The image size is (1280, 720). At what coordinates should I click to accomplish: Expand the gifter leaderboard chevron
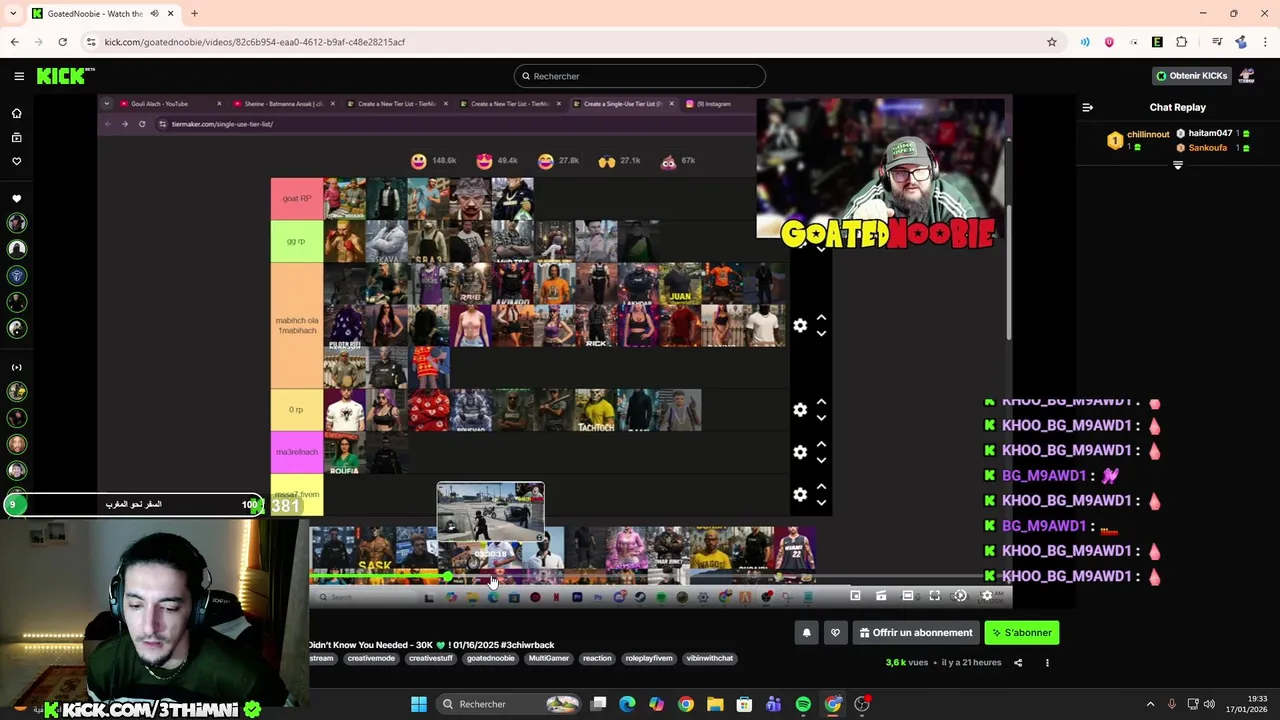[x=1177, y=166]
